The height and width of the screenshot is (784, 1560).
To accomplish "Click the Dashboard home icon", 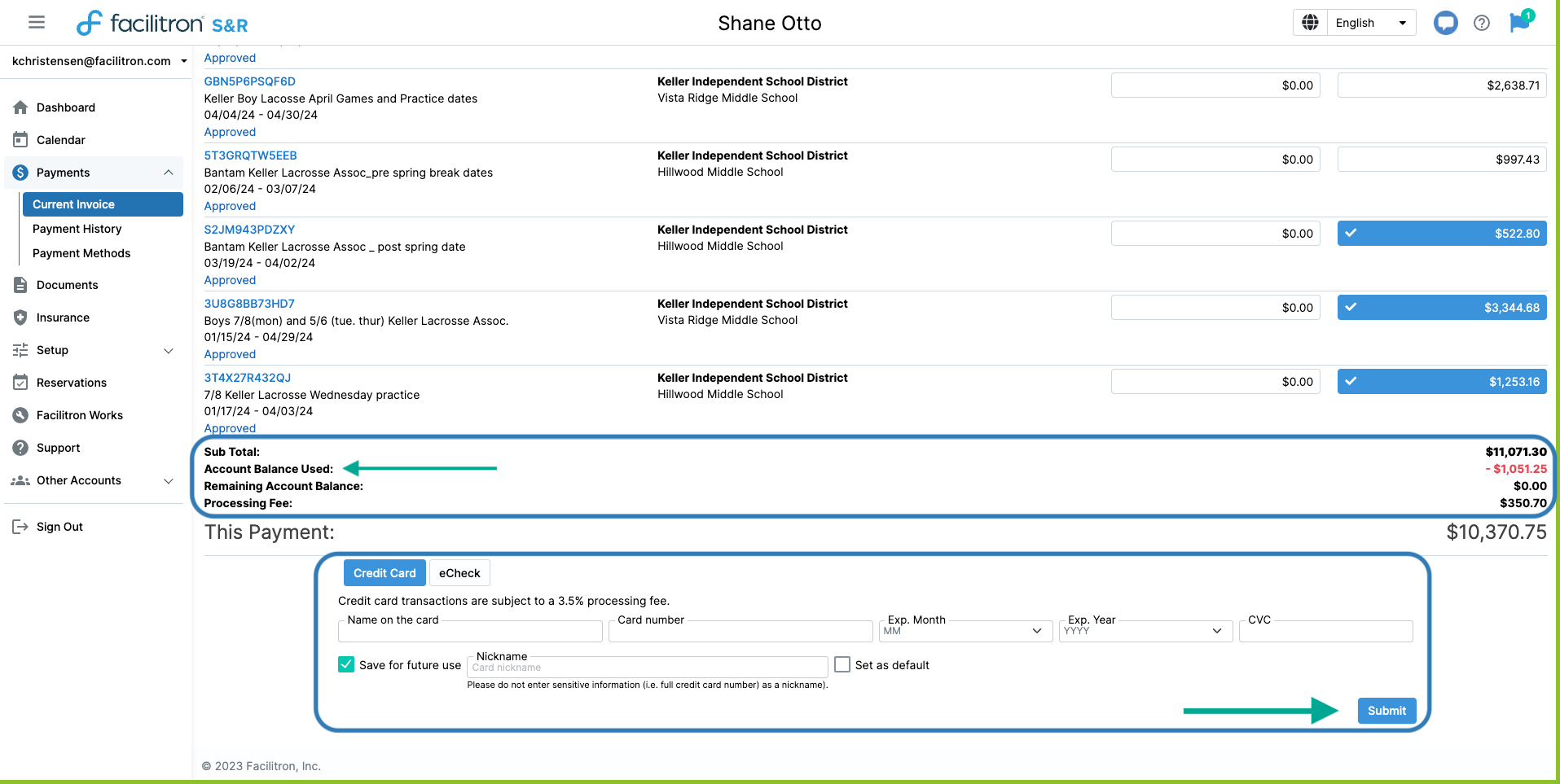I will pyautogui.click(x=20, y=107).
